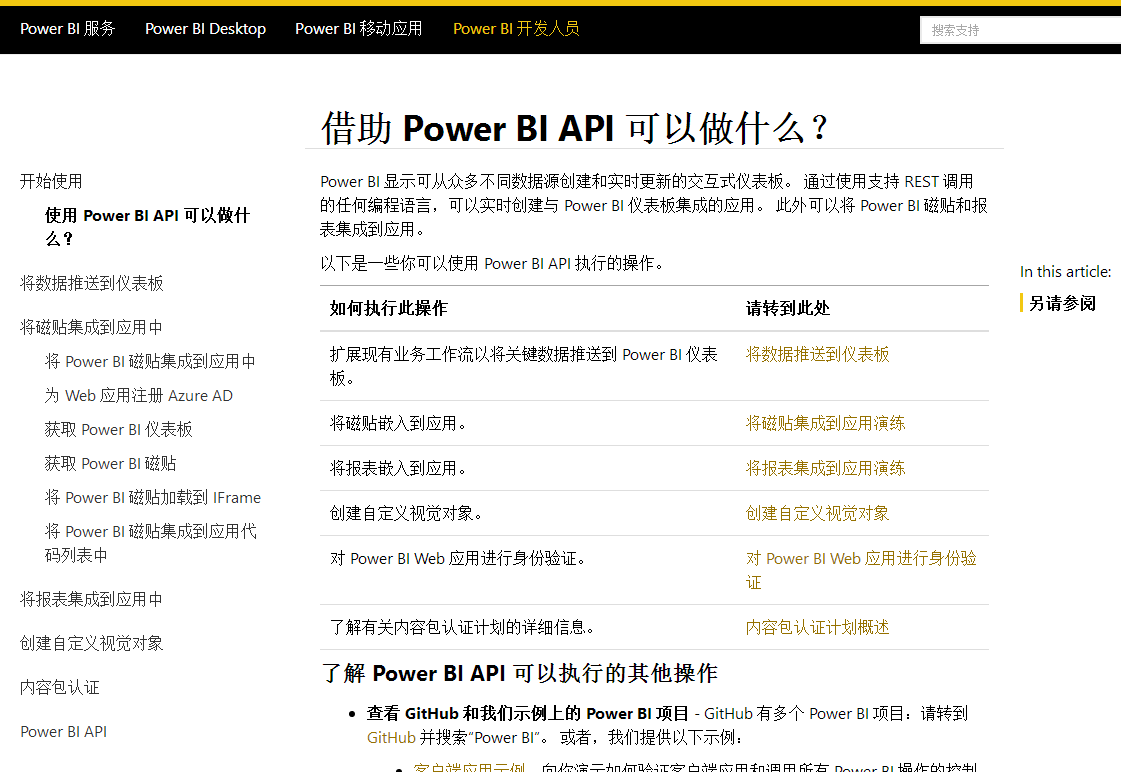The width and height of the screenshot is (1121, 772).
Task: Open 将报表集成到应用中 in the sidebar
Action: [91, 599]
